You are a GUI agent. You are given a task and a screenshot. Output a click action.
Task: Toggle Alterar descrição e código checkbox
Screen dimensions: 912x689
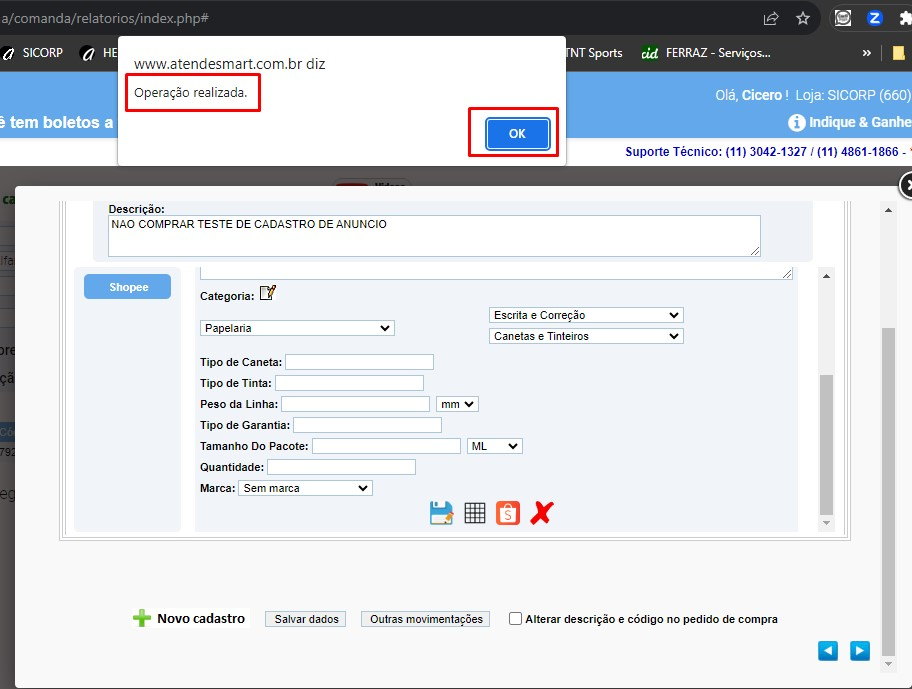tap(515, 619)
